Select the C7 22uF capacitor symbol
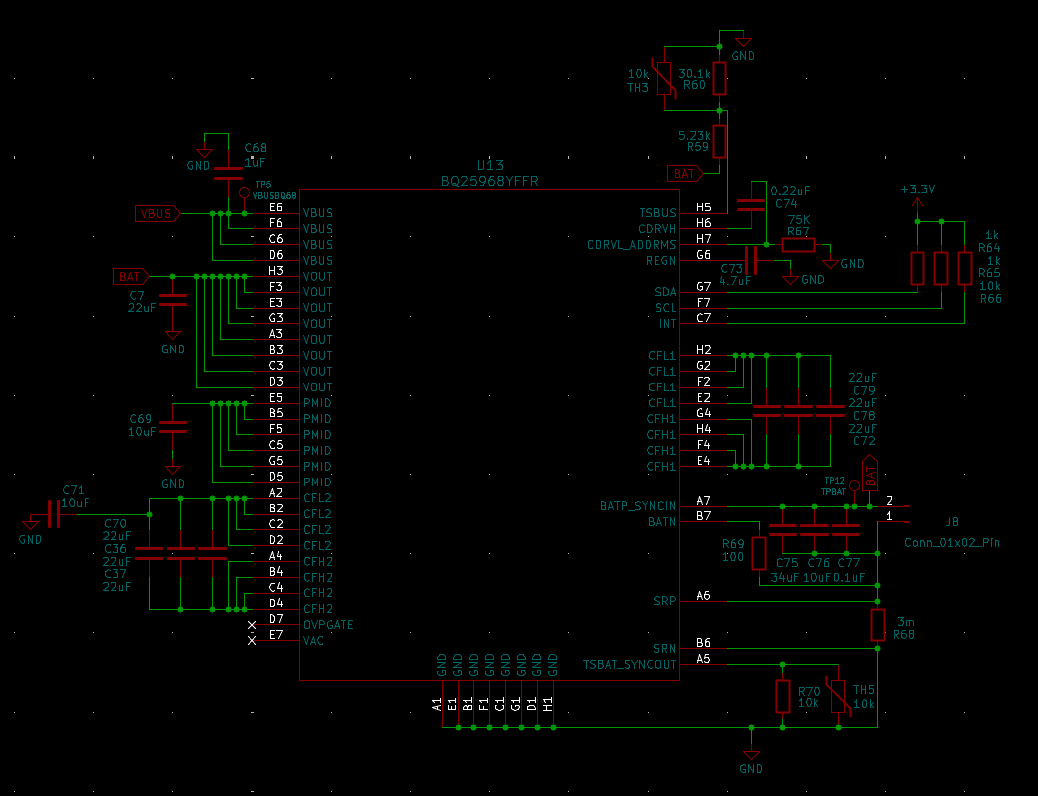The height and width of the screenshot is (796, 1038). point(173,300)
